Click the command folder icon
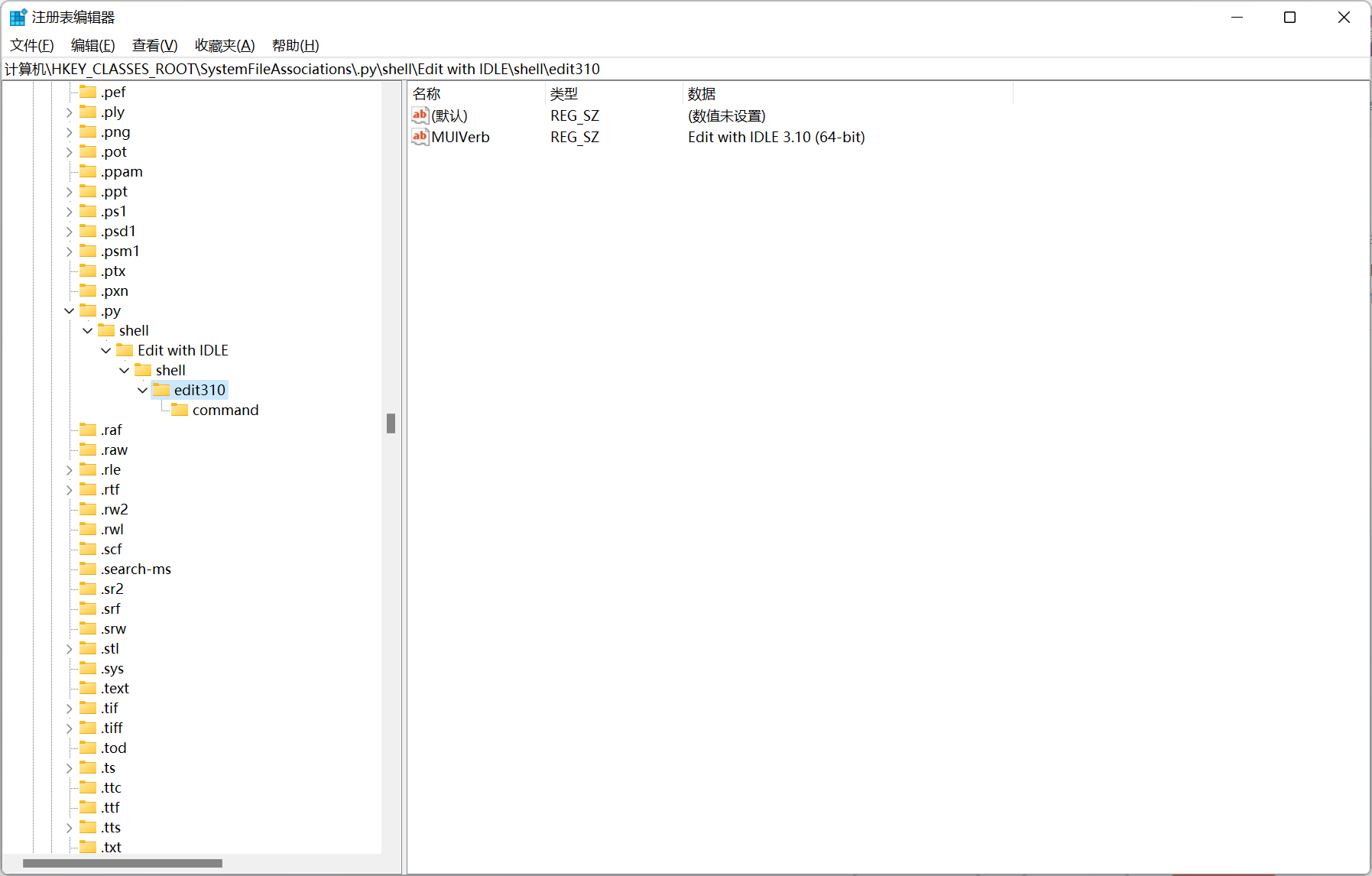 [180, 410]
